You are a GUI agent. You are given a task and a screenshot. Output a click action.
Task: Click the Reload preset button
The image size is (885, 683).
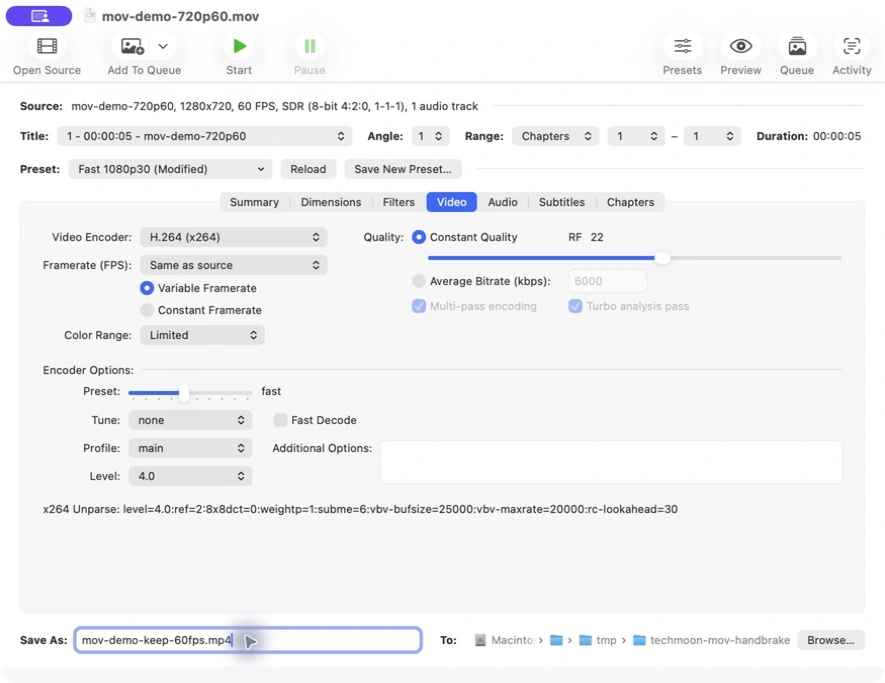coord(308,169)
